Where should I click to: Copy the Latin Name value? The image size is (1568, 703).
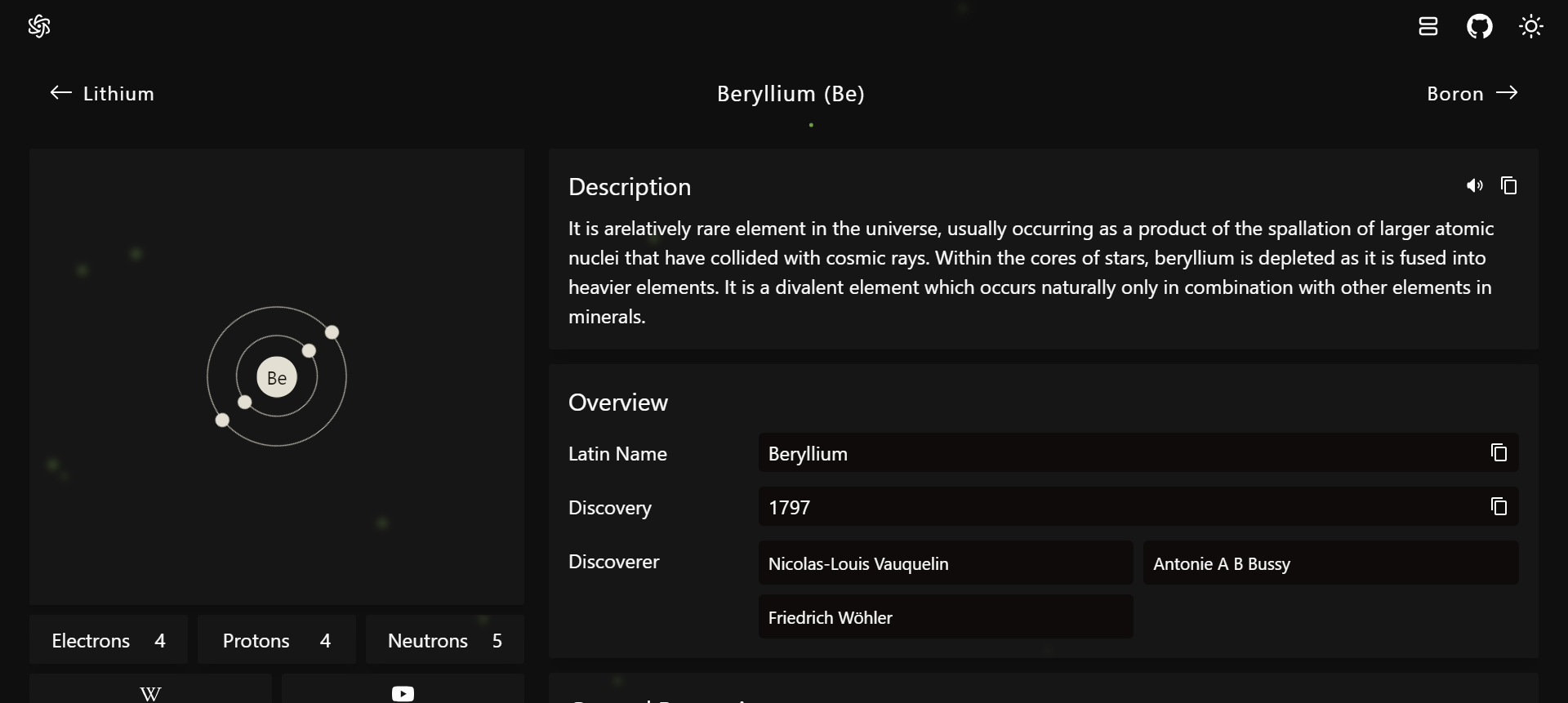tap(1499, 452)
